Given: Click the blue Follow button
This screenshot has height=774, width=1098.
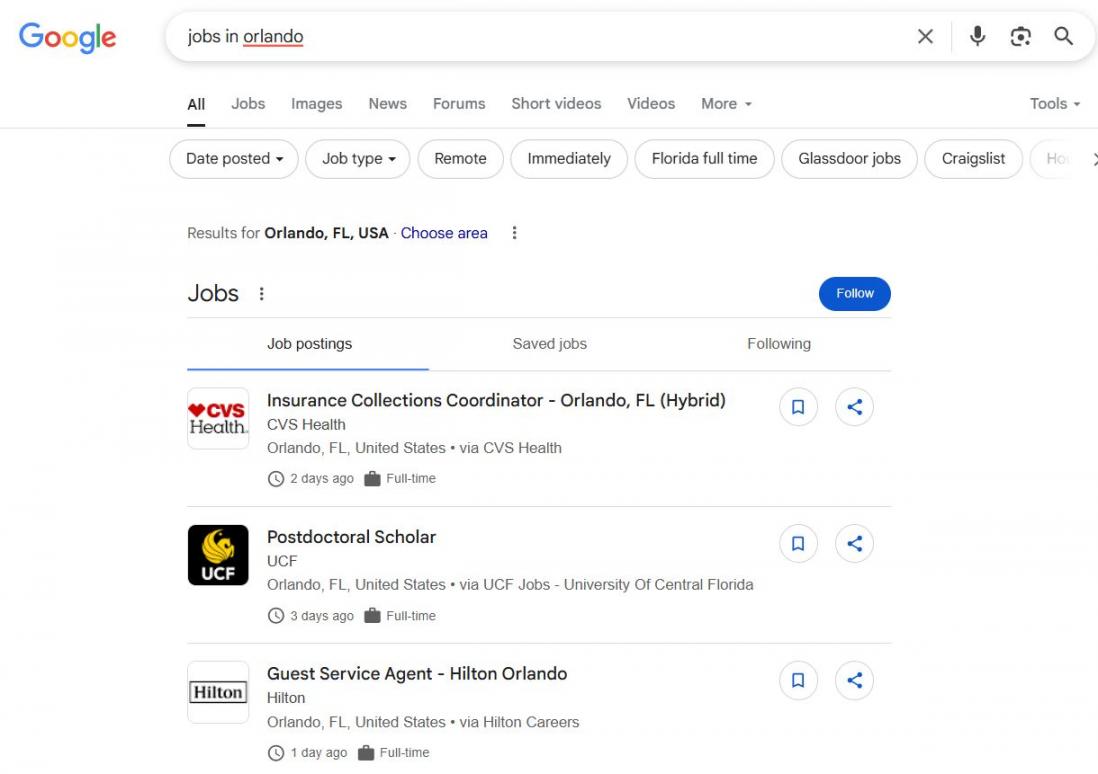Looking at the screenshot, I should click(854, 293).
